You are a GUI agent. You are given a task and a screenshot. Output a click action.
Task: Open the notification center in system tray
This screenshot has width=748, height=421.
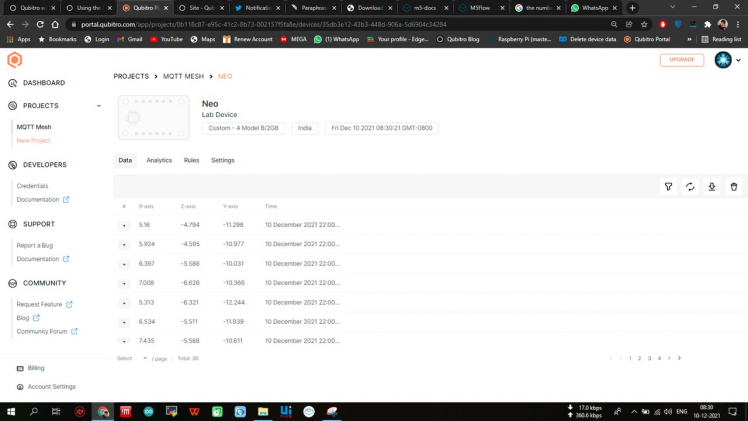coord(732,411)
